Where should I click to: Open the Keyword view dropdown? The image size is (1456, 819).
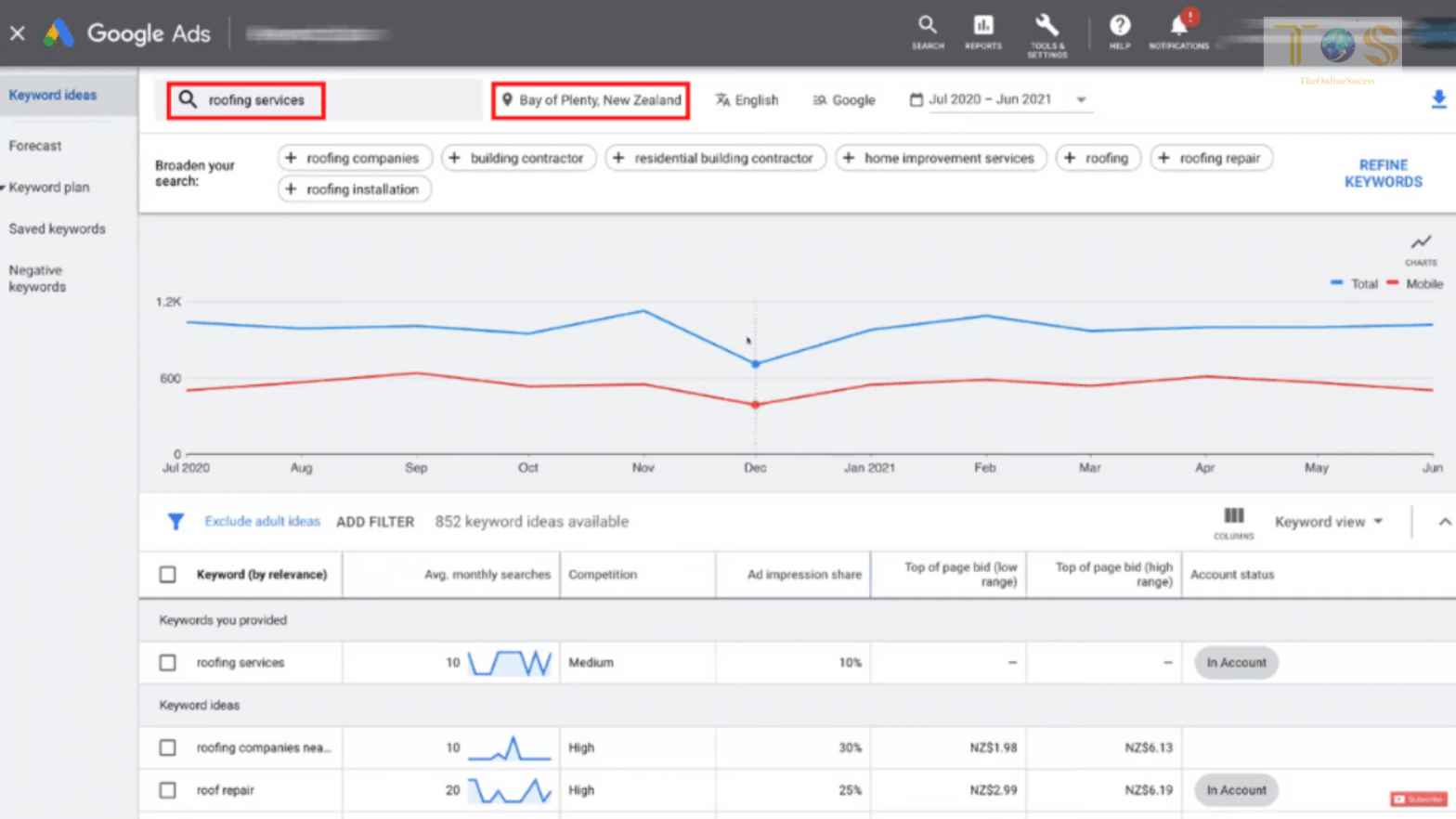point(1329,522)
